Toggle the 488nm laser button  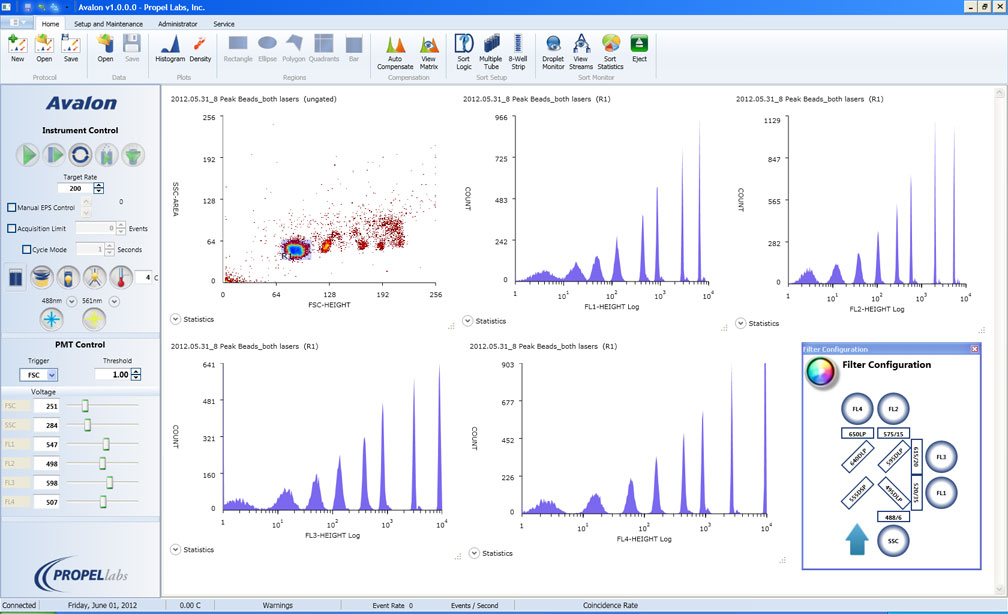pos(51,319)
